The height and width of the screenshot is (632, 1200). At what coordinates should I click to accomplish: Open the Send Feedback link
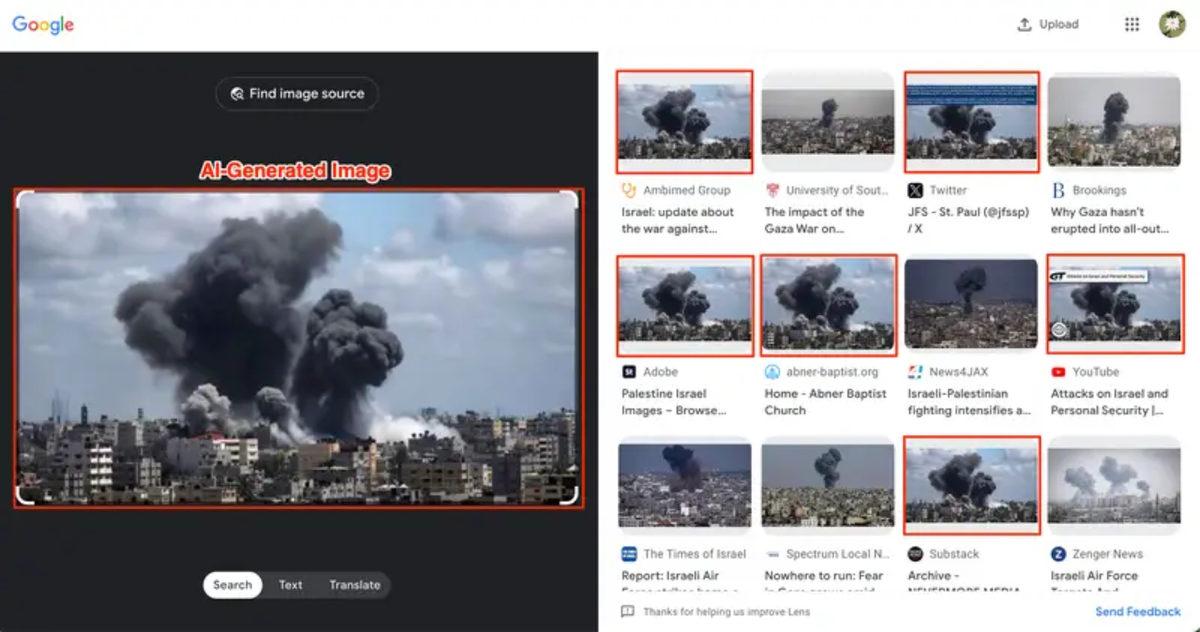(x=1138, y=611)
